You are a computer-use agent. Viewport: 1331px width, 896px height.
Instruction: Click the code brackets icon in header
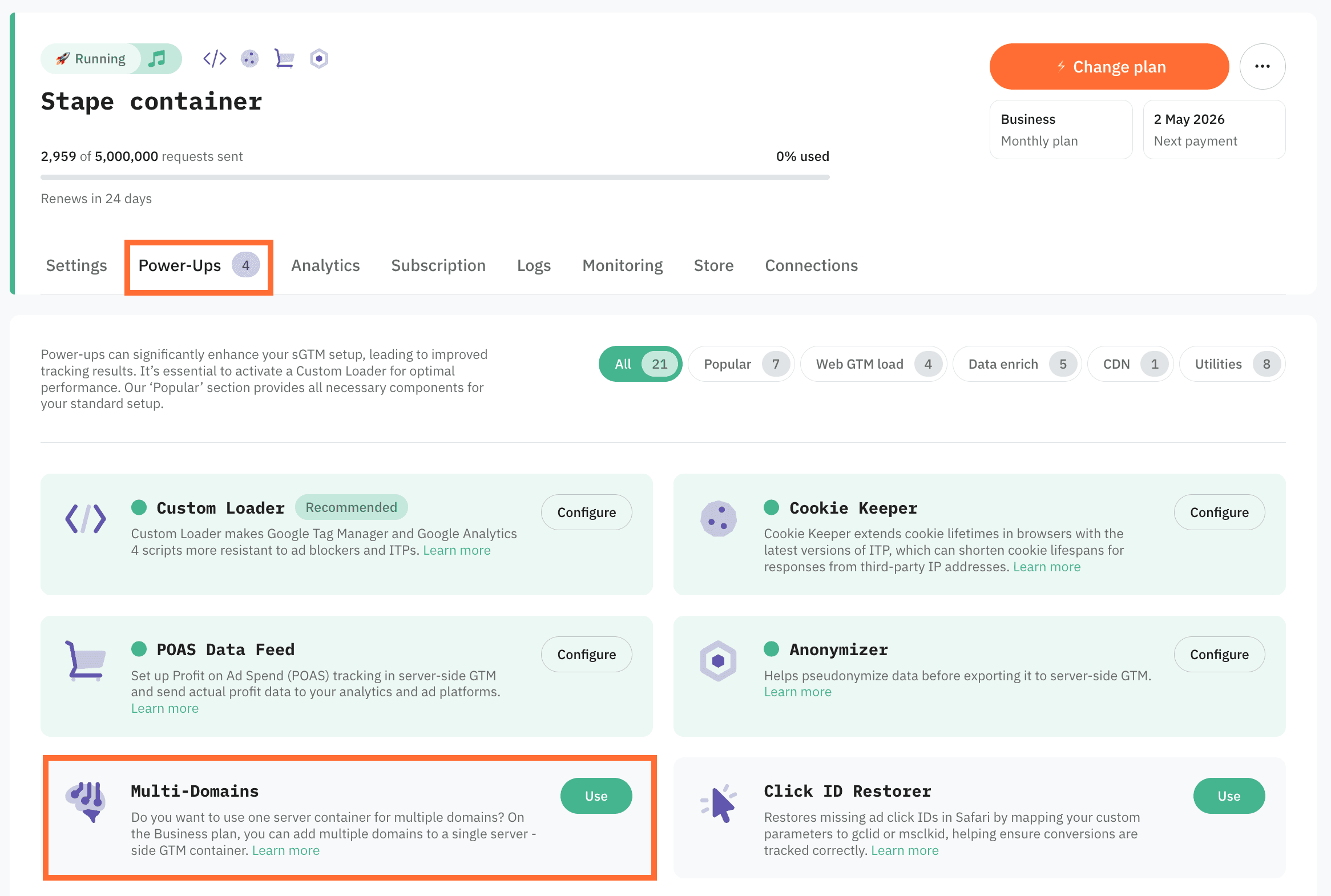(215, 58)
